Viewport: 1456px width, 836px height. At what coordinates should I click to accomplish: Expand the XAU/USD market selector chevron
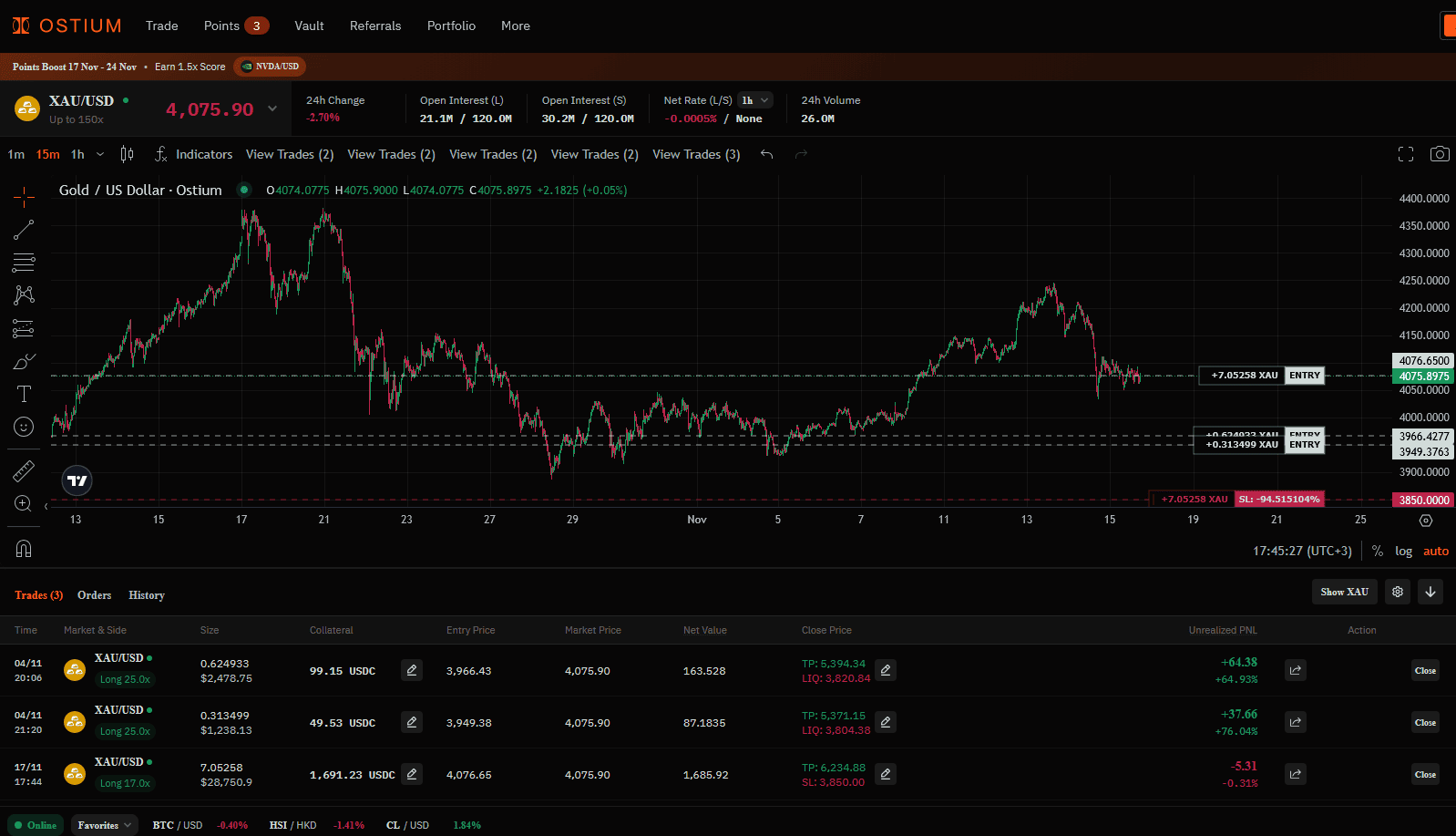(x=272, y=108)
